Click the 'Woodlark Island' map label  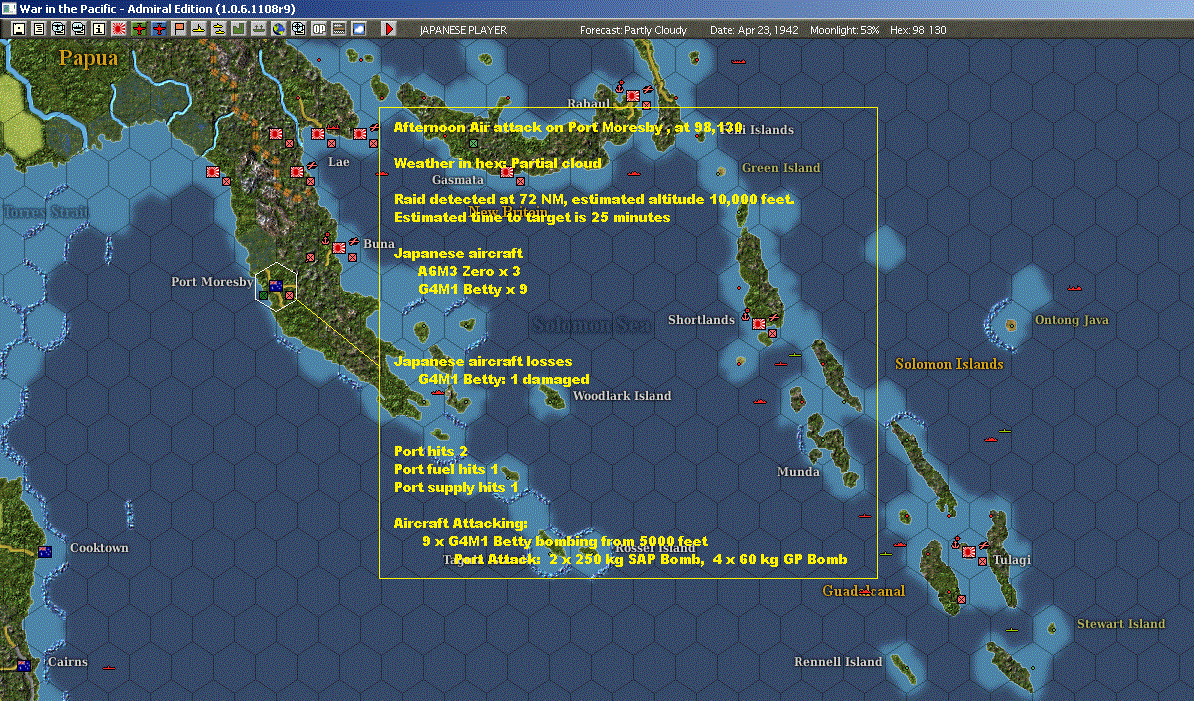click(621, 396)
